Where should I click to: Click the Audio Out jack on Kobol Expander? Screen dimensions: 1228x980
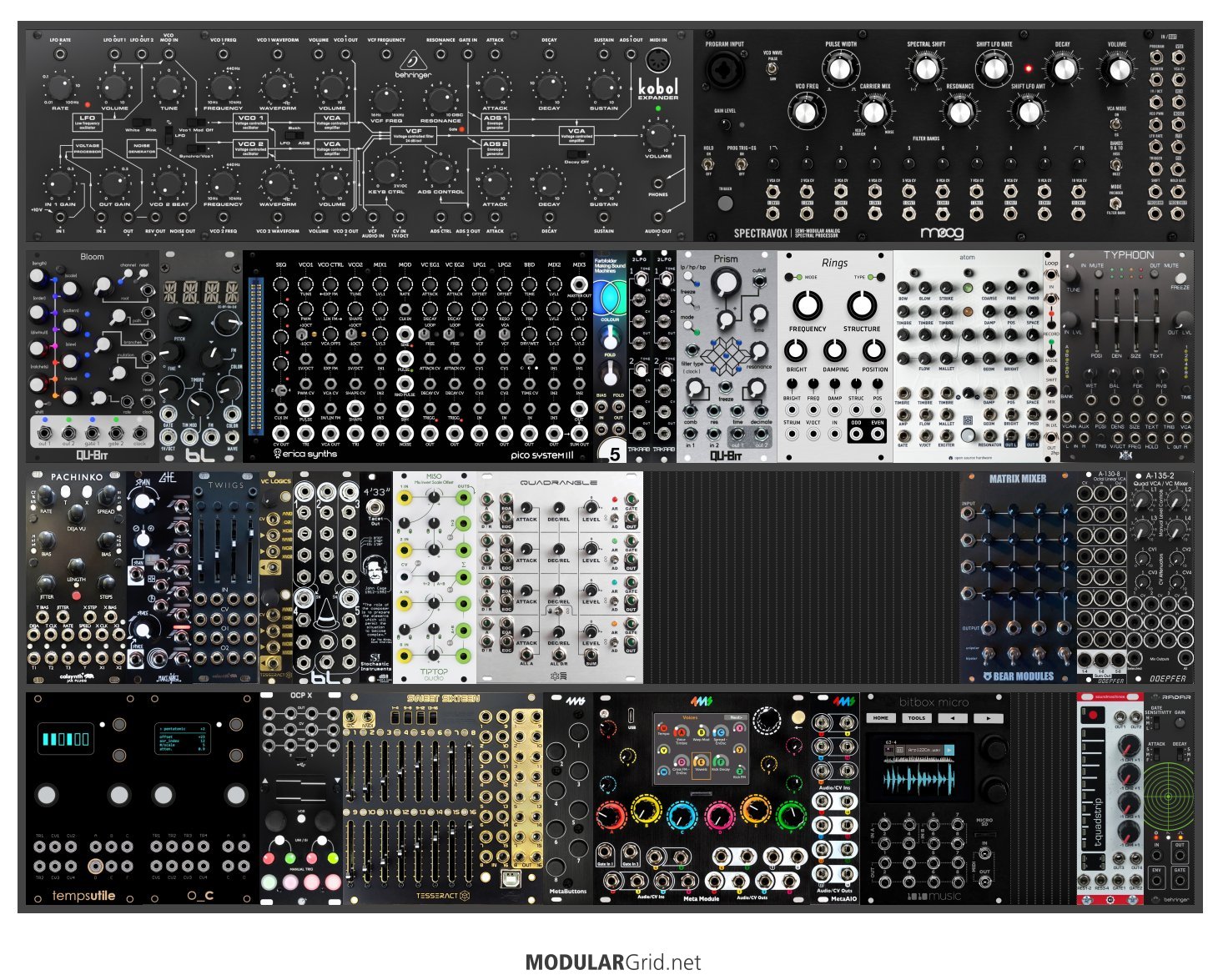tap(658, 219)
